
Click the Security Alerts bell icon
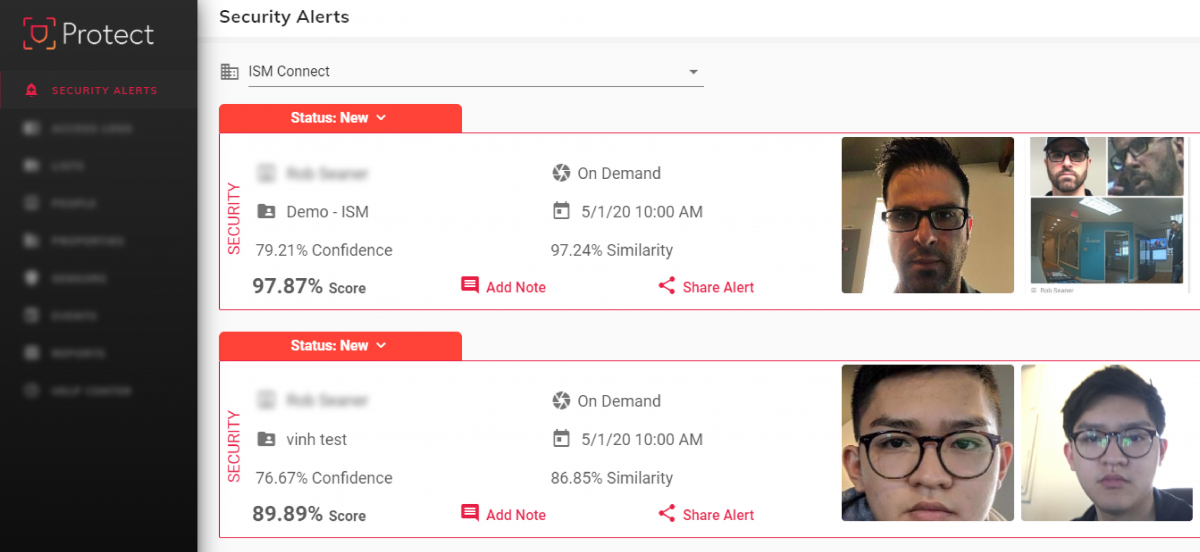(32, 91)
